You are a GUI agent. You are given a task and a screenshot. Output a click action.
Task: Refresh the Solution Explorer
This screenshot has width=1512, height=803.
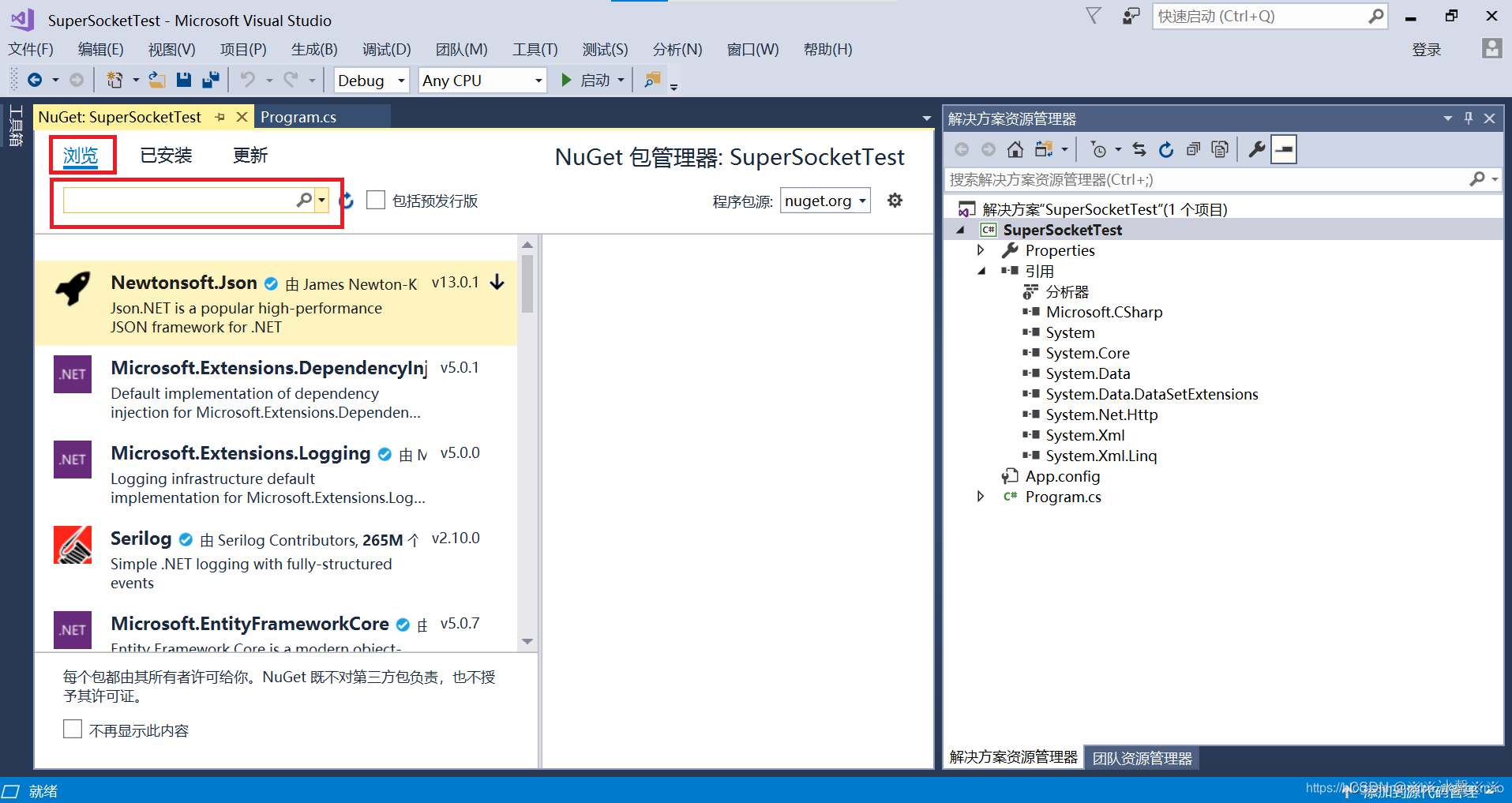click(1166, 148)
